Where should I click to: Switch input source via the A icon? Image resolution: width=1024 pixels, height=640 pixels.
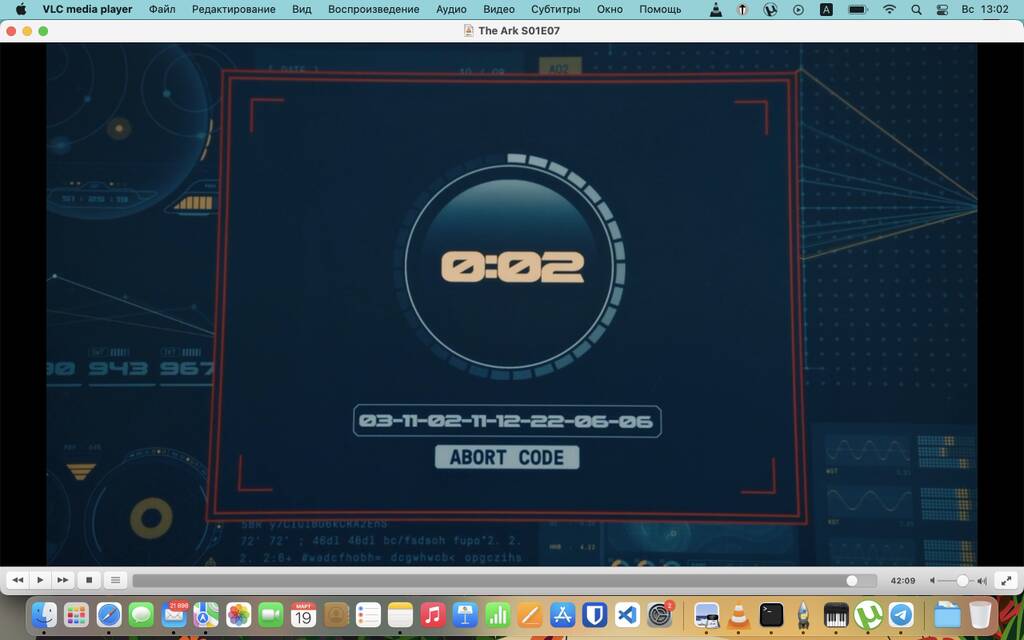pyautogui.click(x=826, y=9)
